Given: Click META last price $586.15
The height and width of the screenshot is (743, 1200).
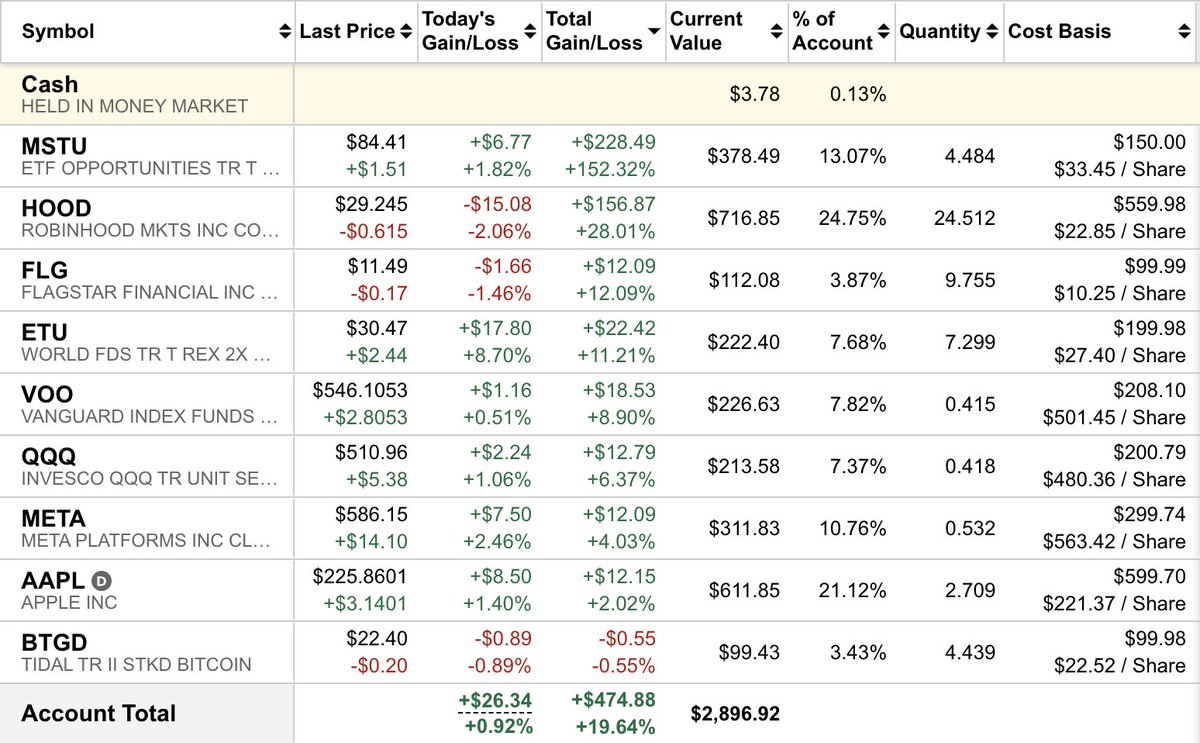Looking at the screenshot, I should point(371,515).
